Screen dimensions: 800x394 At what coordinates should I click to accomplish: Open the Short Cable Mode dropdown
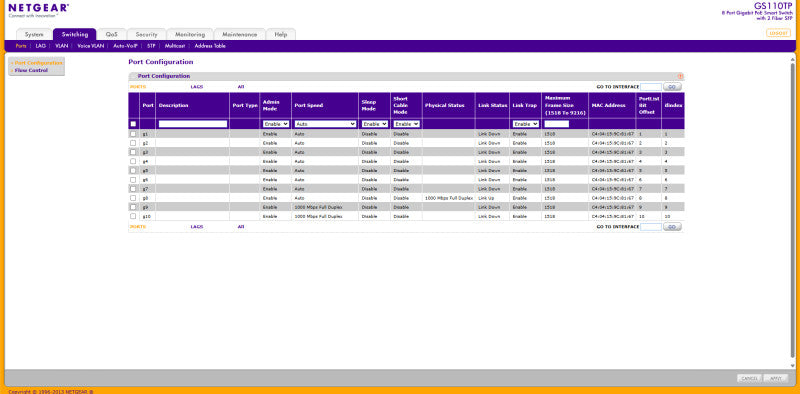tap(407, 124)
